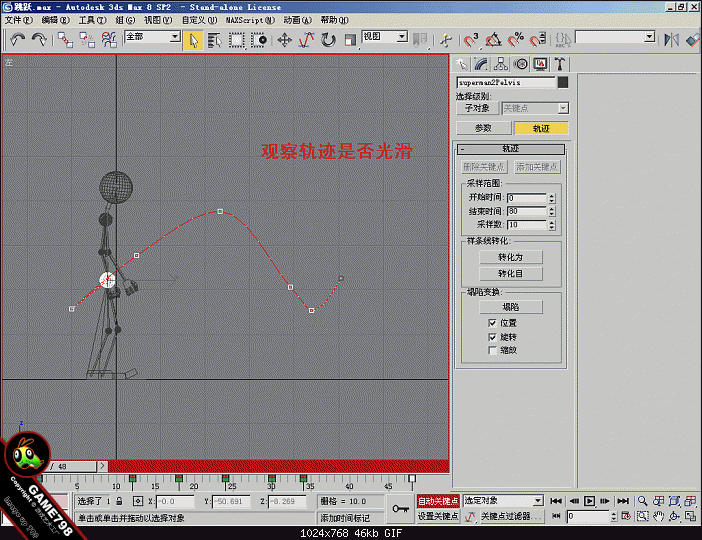Click Bind to Space Warp icon
The height and width of the screenshot is (540, 702).
(109, 40)
